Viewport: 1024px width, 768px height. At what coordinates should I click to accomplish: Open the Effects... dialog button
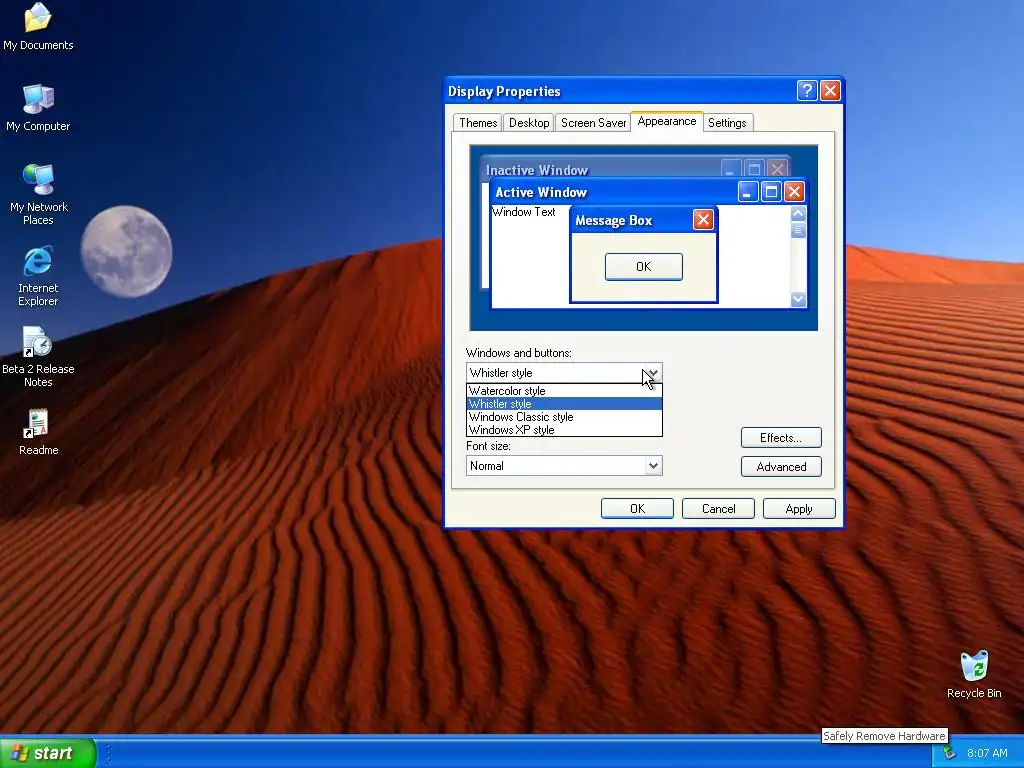781,438
